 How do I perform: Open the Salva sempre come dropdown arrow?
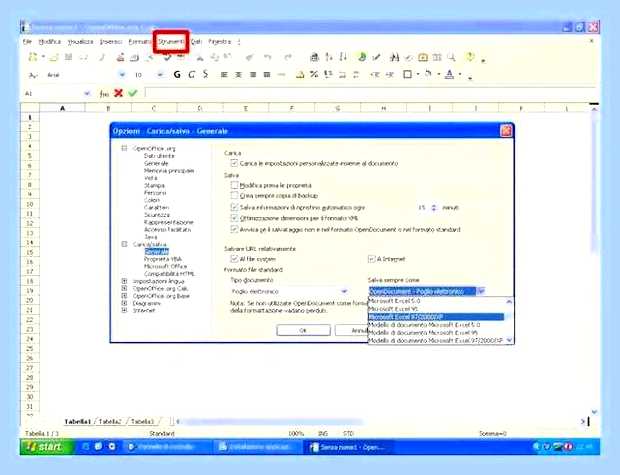pos(481,291)
